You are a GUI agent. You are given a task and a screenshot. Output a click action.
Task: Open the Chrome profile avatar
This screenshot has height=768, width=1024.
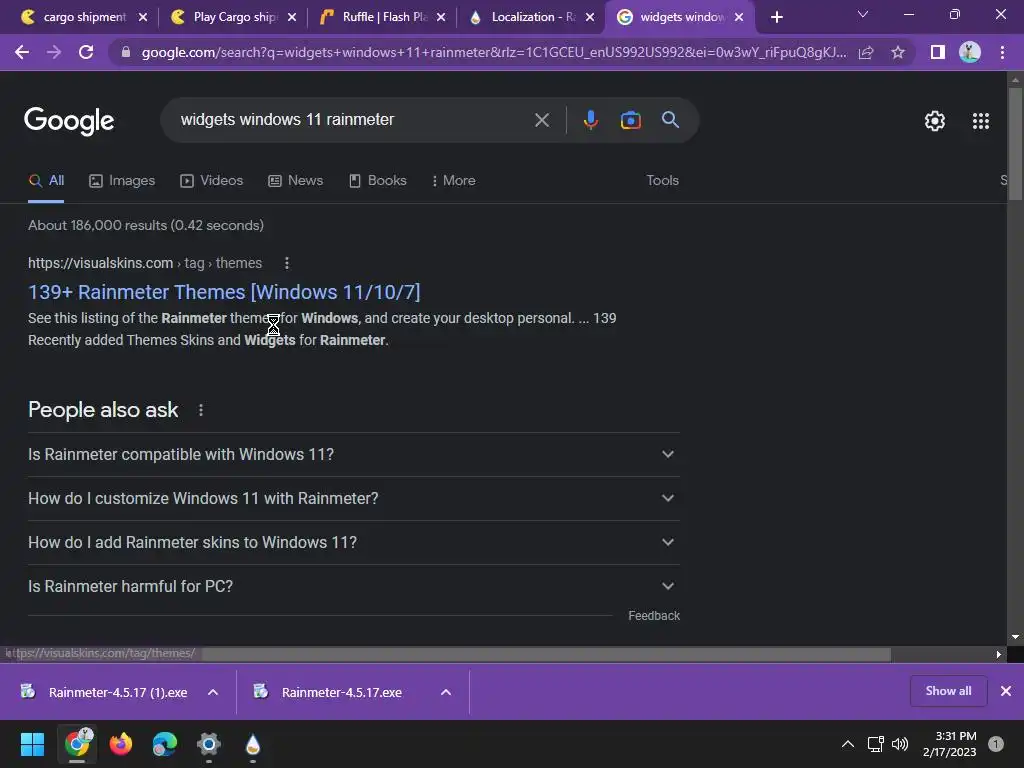tap(970, 52)
